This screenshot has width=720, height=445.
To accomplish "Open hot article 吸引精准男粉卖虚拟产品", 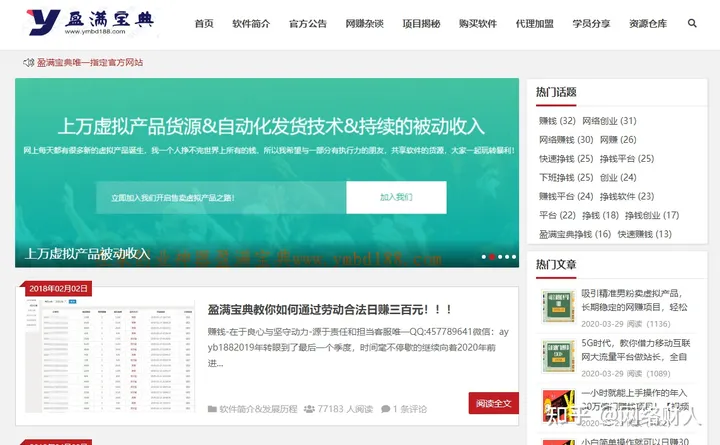I will [x=634, y=300].
